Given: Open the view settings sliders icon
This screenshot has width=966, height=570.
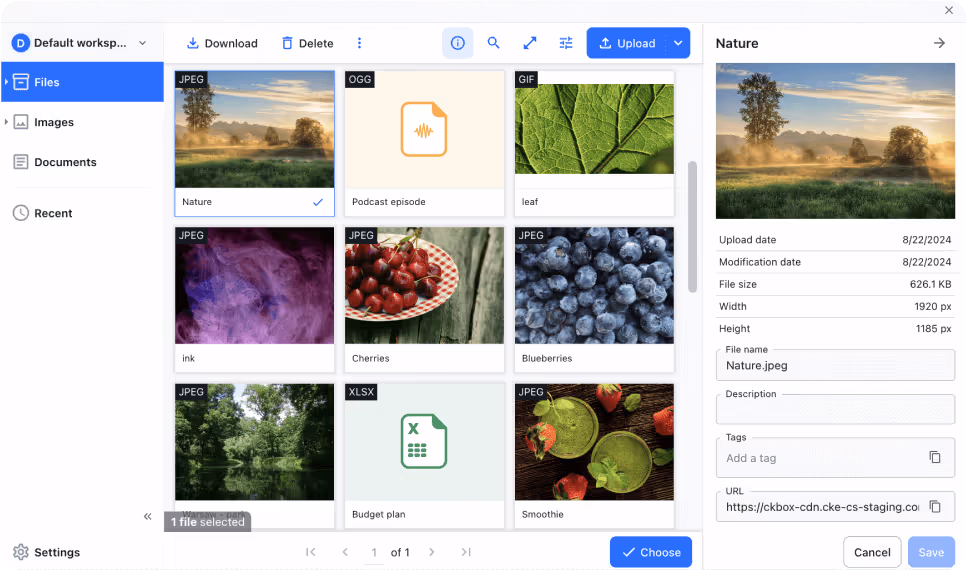Looking at the screenshot, I should pyautogui.click(x=566, y=43).
